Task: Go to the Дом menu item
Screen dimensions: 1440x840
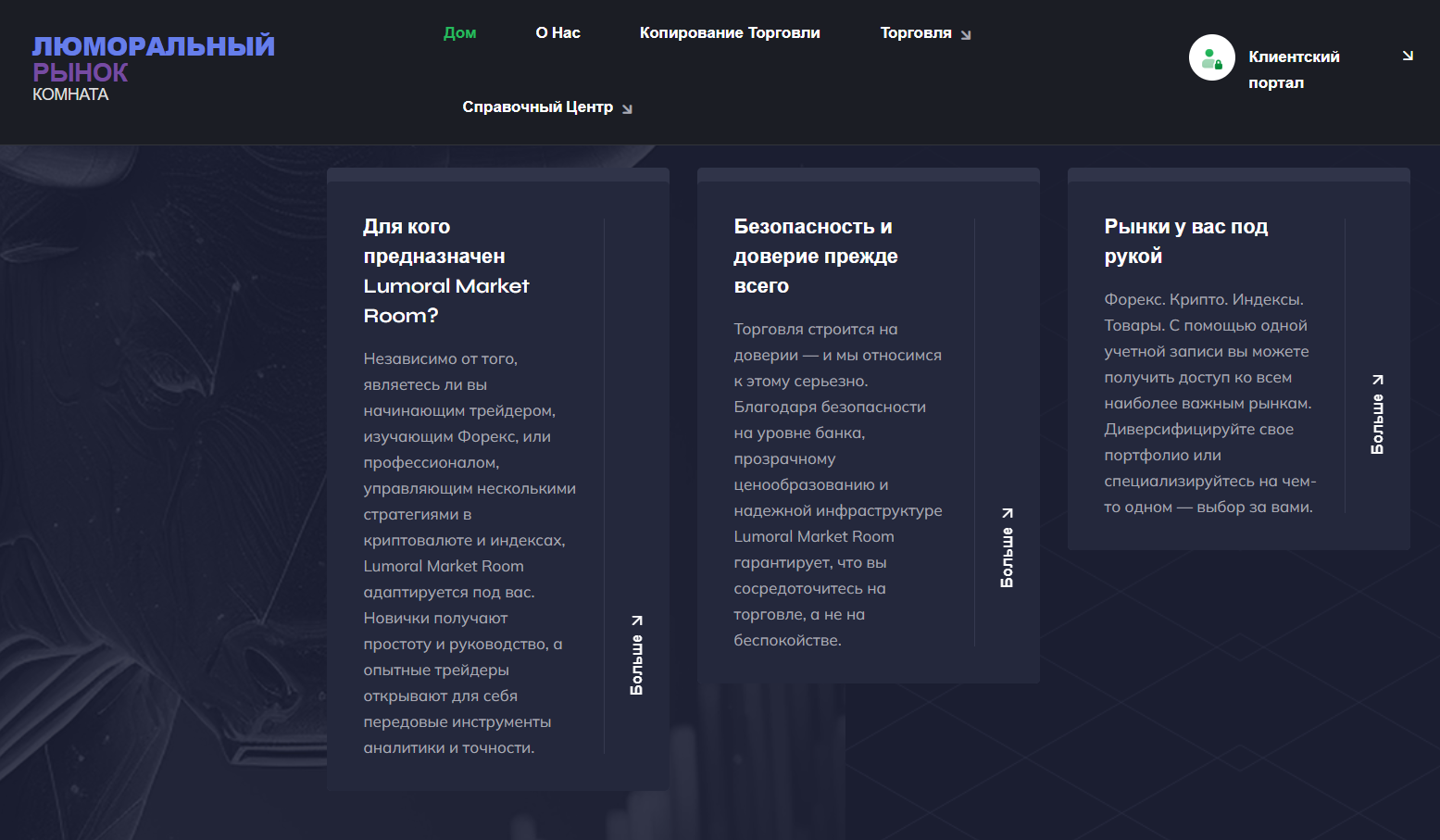Action: coord(459,33)
